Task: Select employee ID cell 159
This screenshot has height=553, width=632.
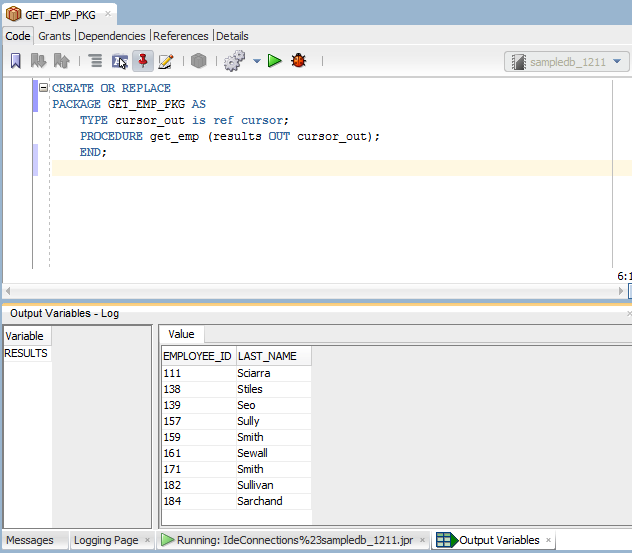Action: (x=199, y=437)
